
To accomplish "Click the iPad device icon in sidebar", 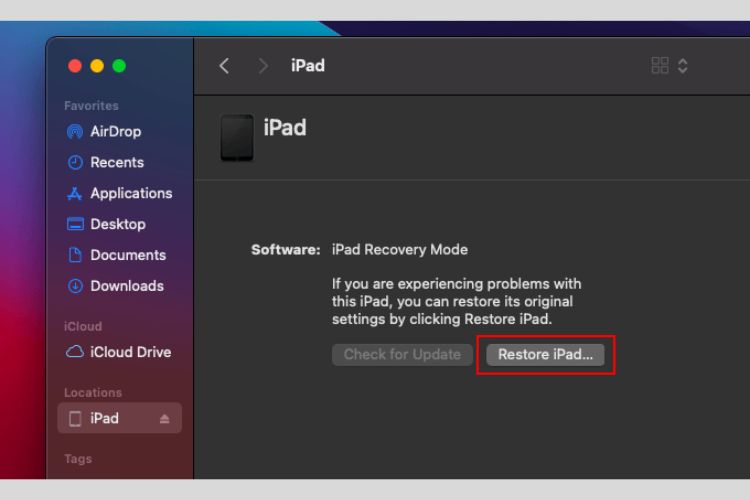I will 75,419.
